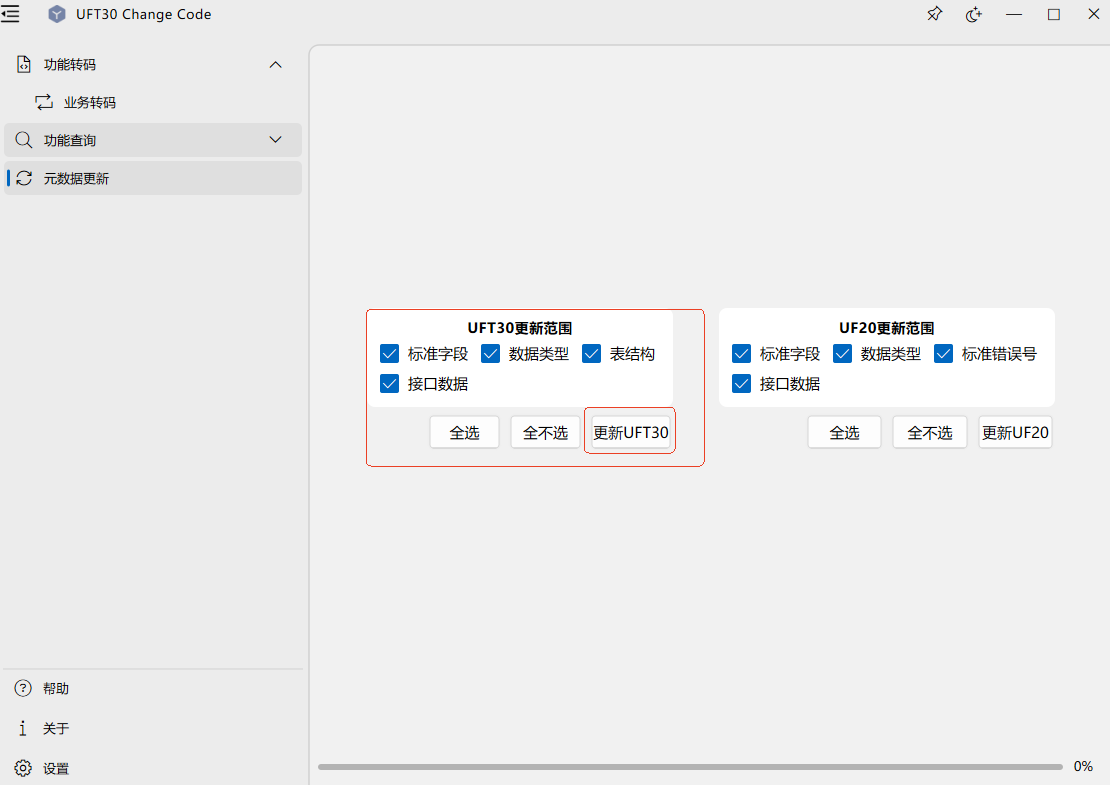
Task: Click the 更新UF20 button
Action: pyautogui.click(x=1015, y=432)
